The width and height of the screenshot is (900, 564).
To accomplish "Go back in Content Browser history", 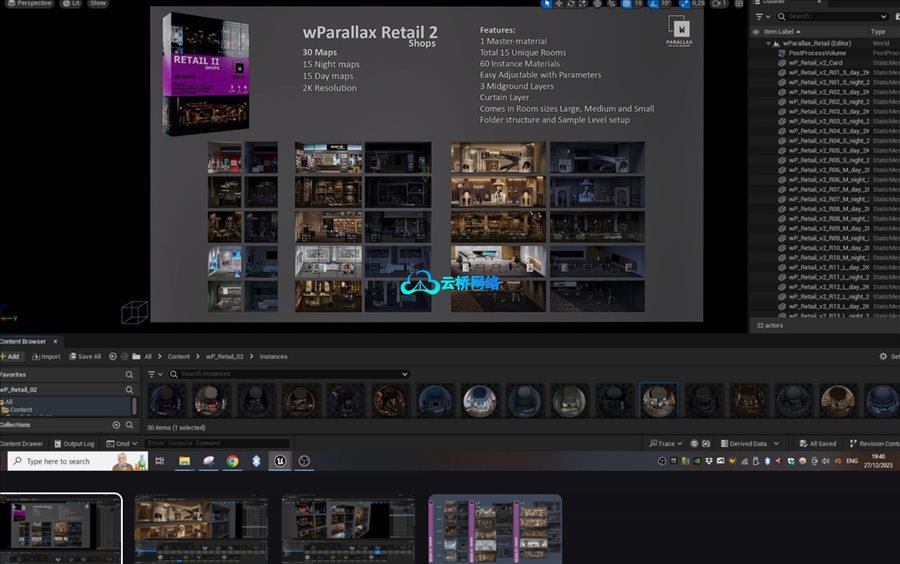I will [x=113, y=356].
